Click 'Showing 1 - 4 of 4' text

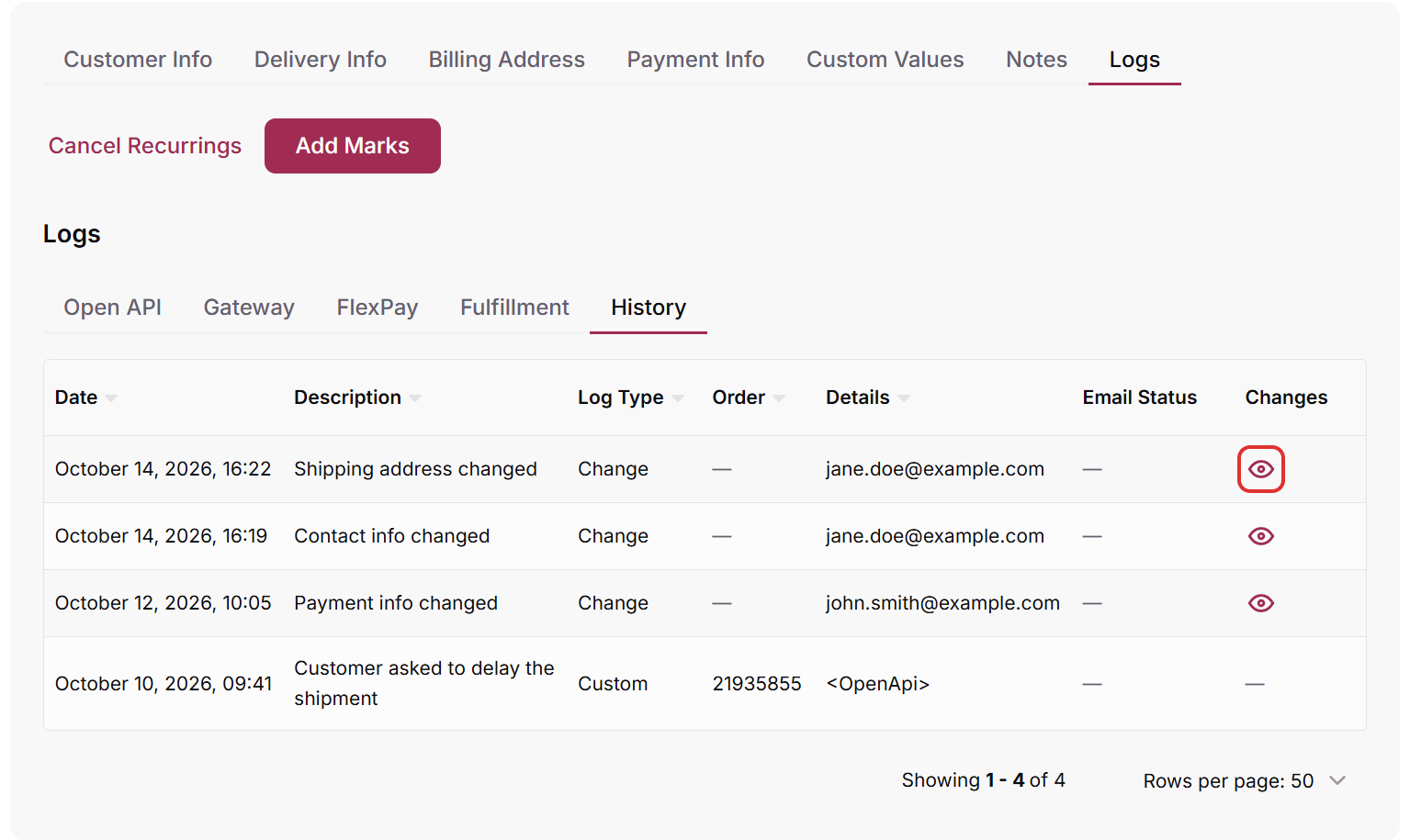983,780
